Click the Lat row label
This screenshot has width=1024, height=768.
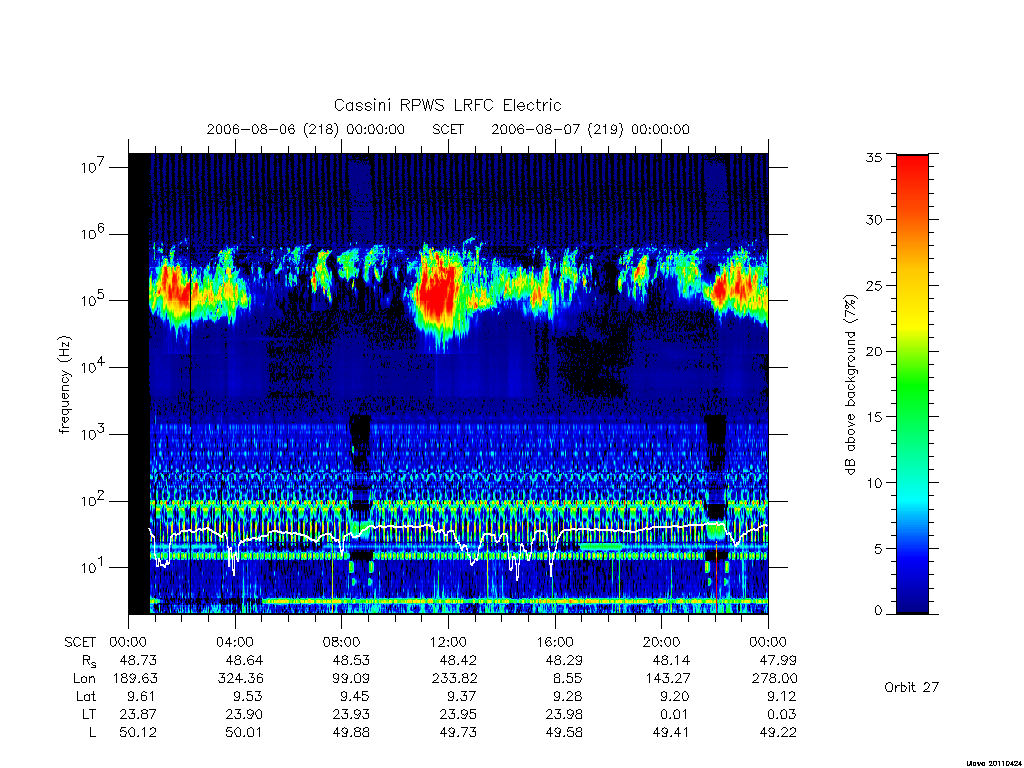pos(86,697)
